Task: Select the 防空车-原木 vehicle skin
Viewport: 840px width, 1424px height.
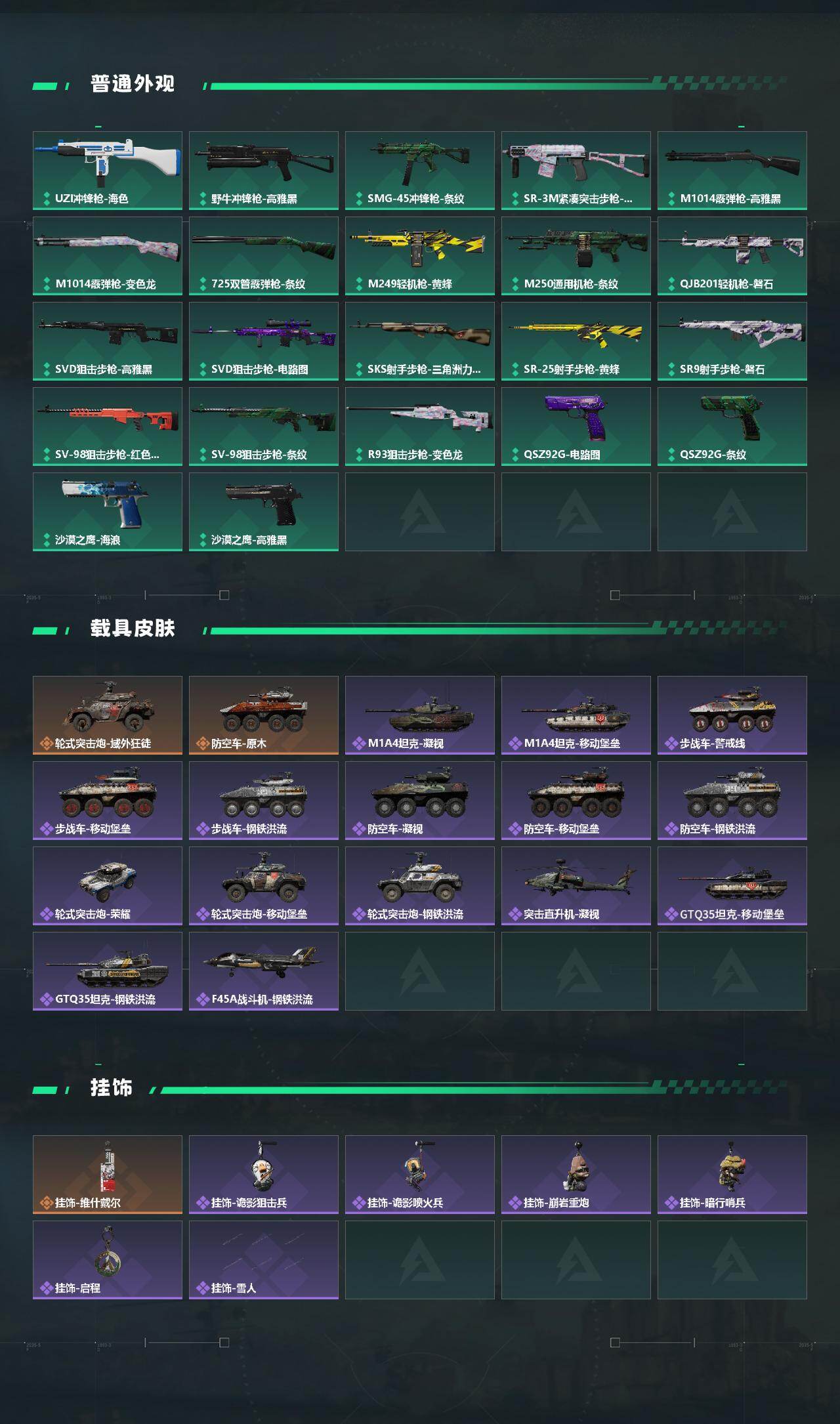Action: click(x=264, y=715)
